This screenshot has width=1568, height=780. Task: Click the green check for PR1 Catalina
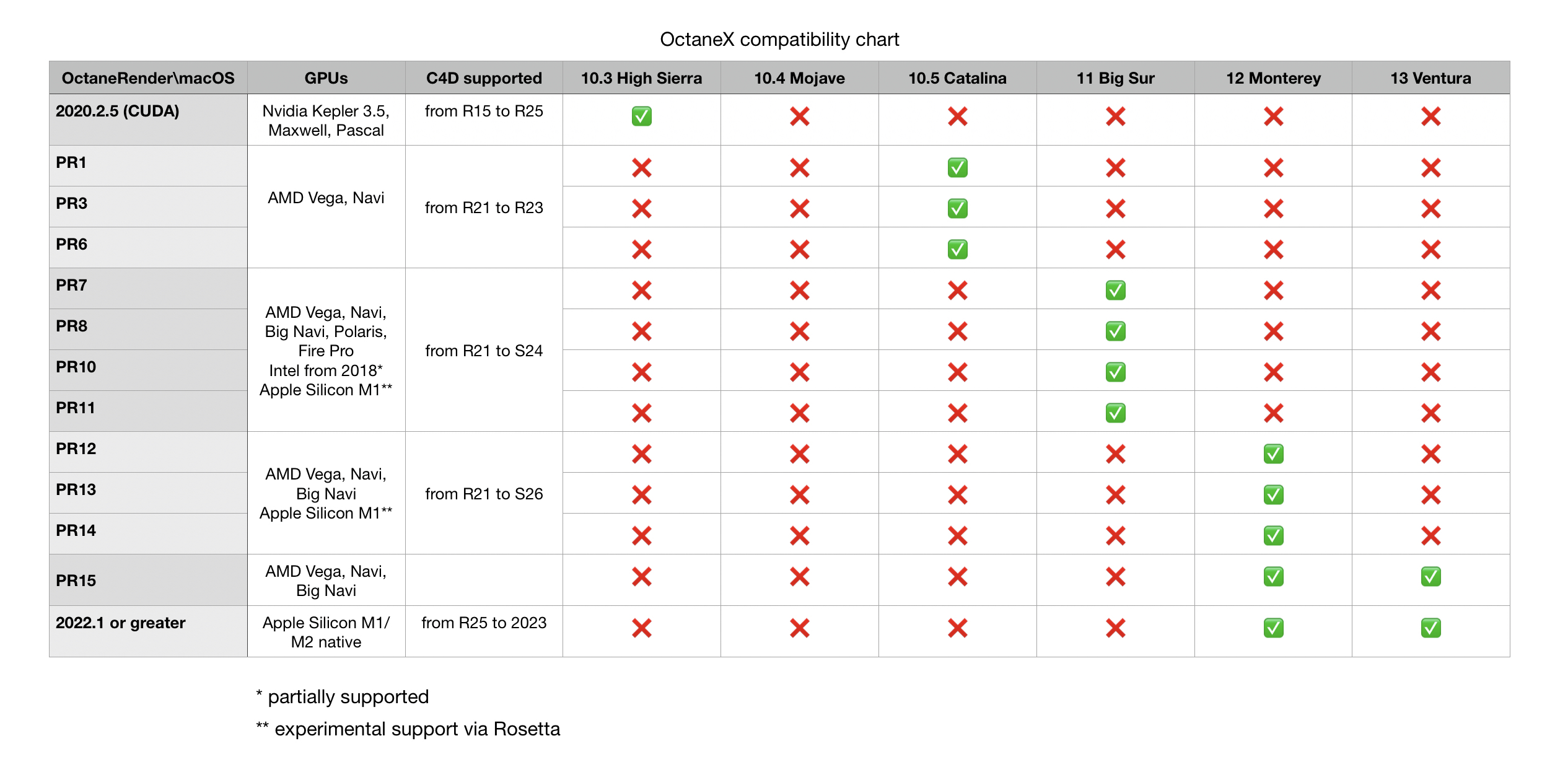point(957,168)
